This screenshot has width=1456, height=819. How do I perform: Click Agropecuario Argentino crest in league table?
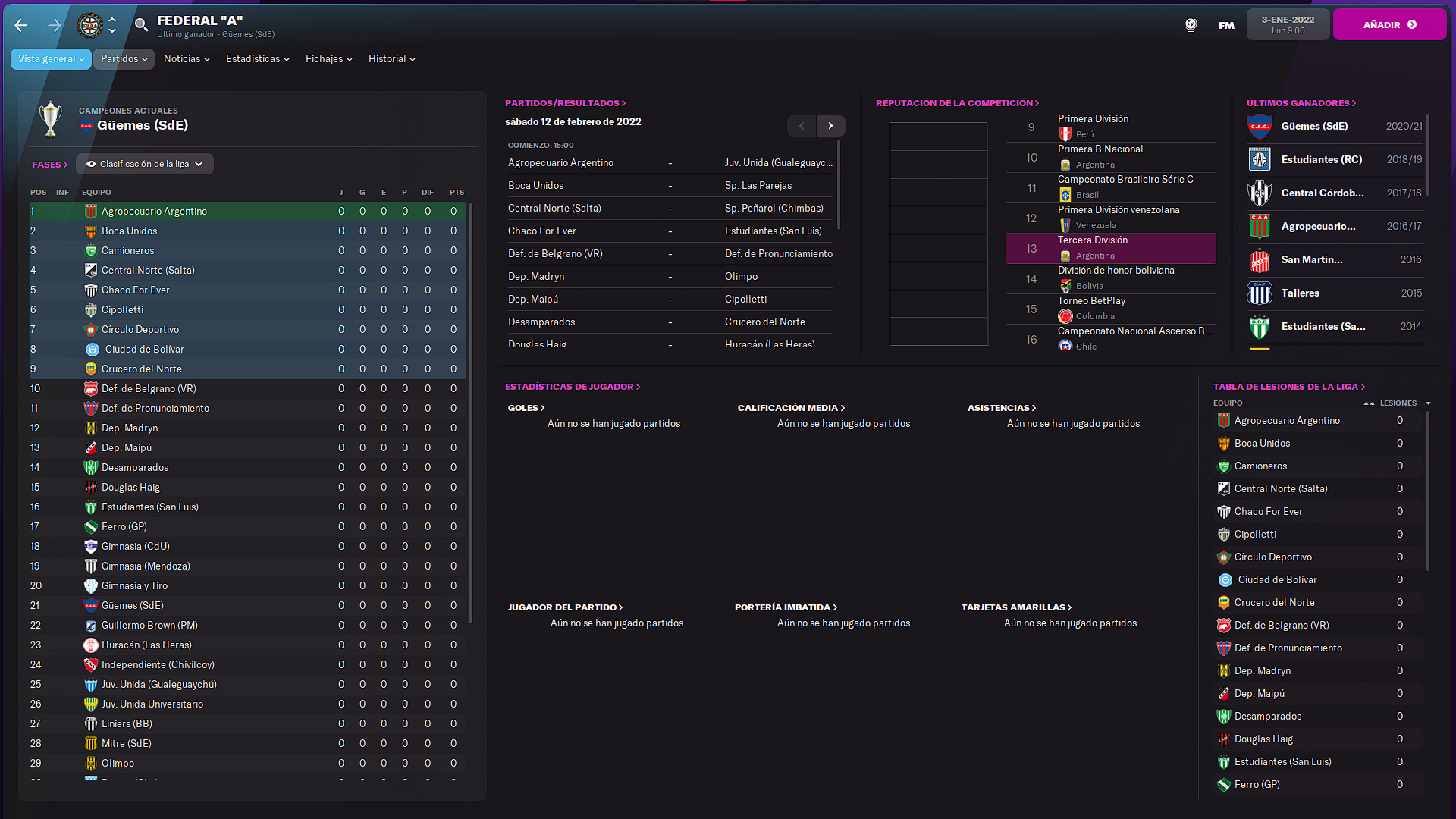(x=91, y=211)
